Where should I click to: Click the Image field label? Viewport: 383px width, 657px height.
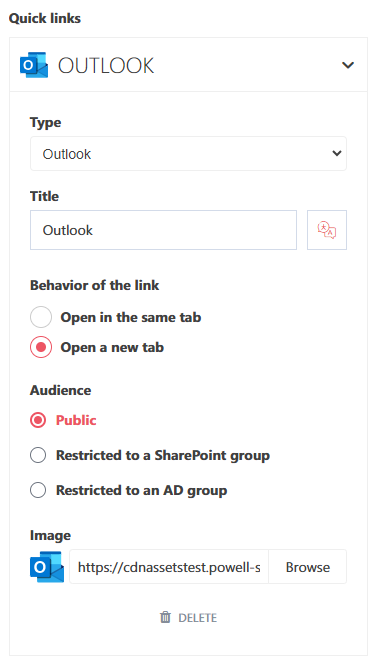(x=50, y=535)
